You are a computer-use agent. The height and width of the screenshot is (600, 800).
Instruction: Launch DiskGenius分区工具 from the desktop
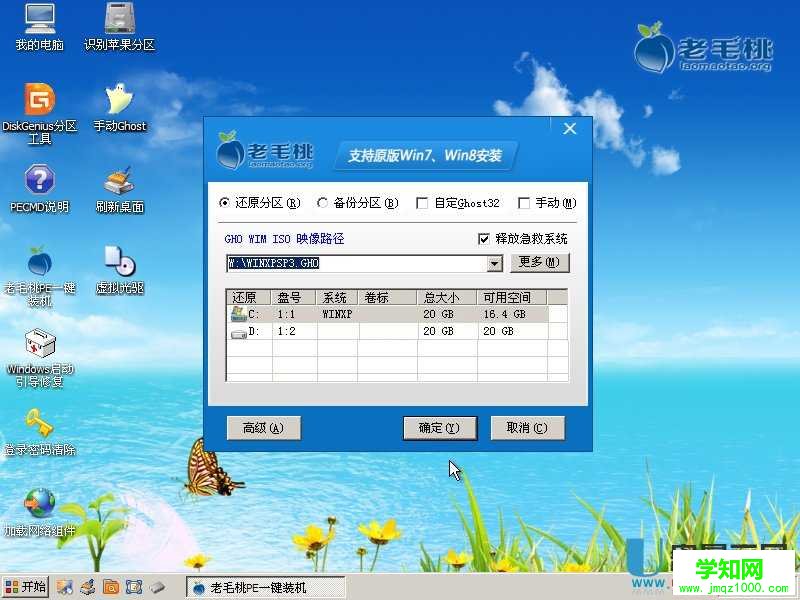click(x=40, y=113)
